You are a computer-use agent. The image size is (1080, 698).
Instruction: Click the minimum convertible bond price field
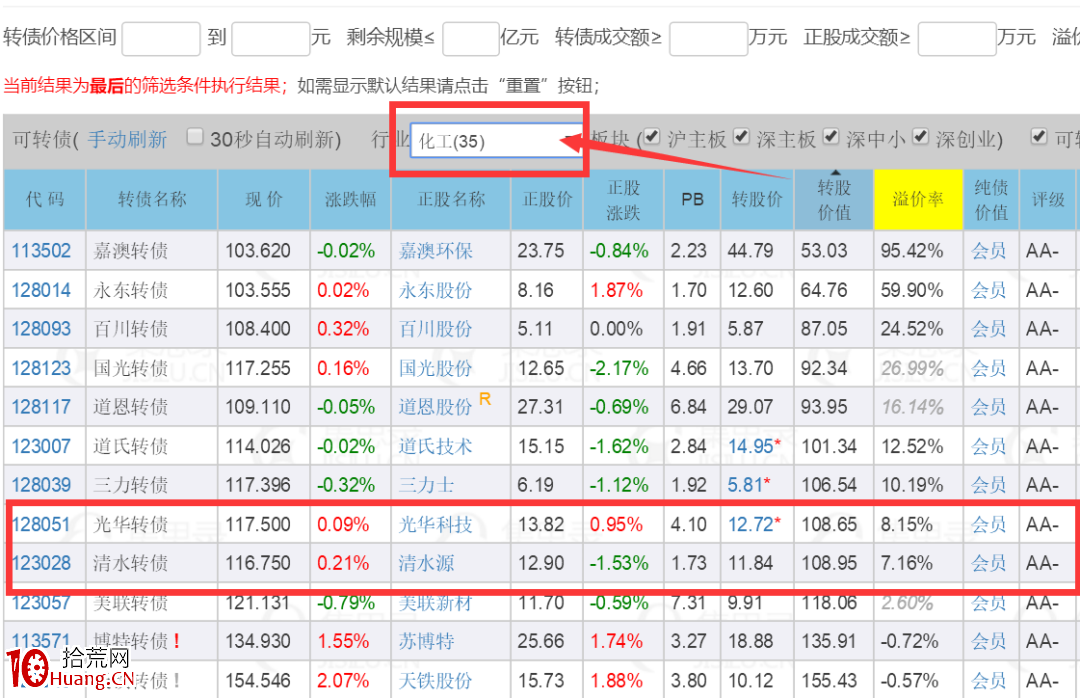point(161,39)
